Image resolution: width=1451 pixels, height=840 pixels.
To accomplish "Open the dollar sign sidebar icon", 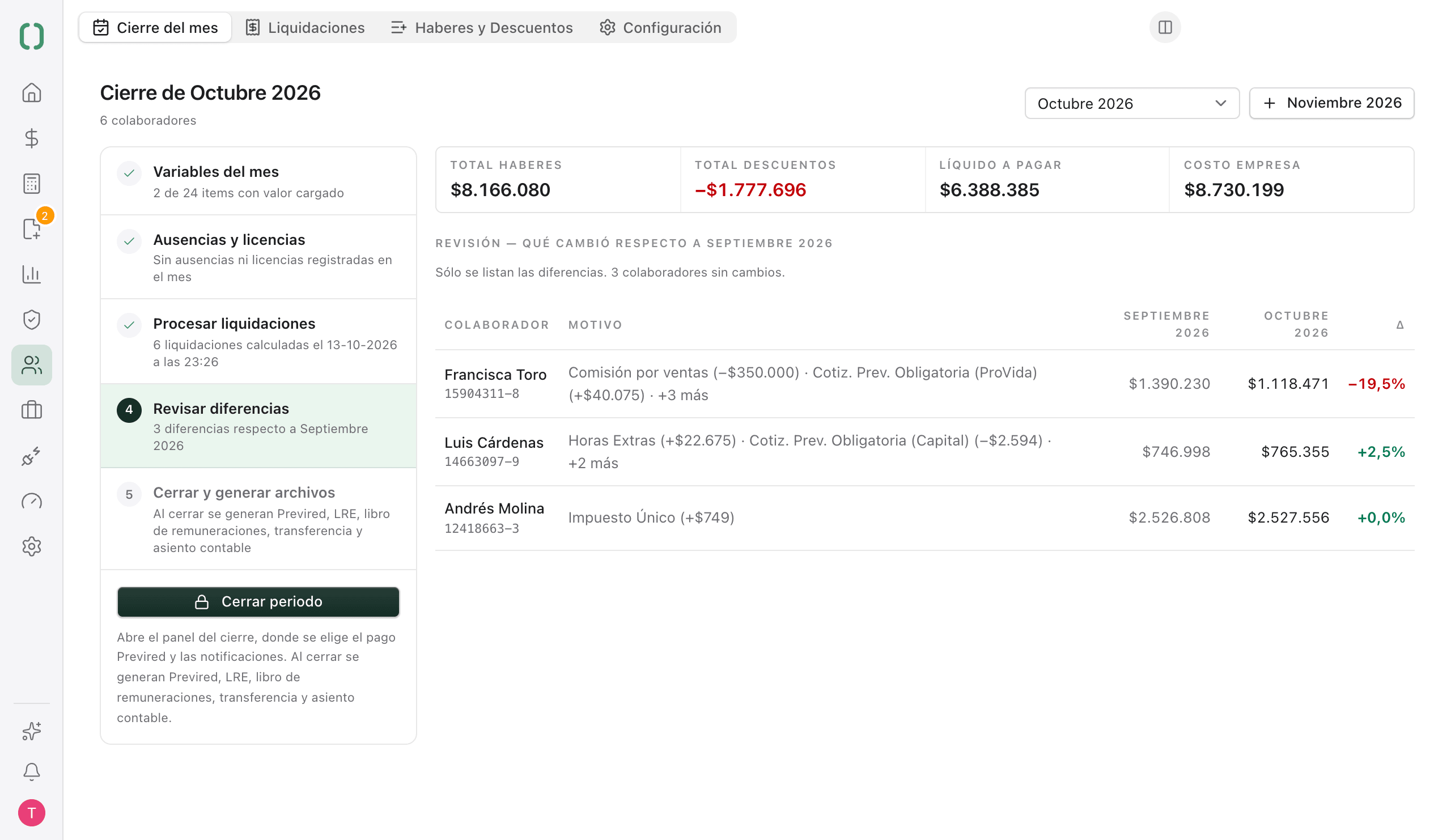I will [x=32, y=138].
